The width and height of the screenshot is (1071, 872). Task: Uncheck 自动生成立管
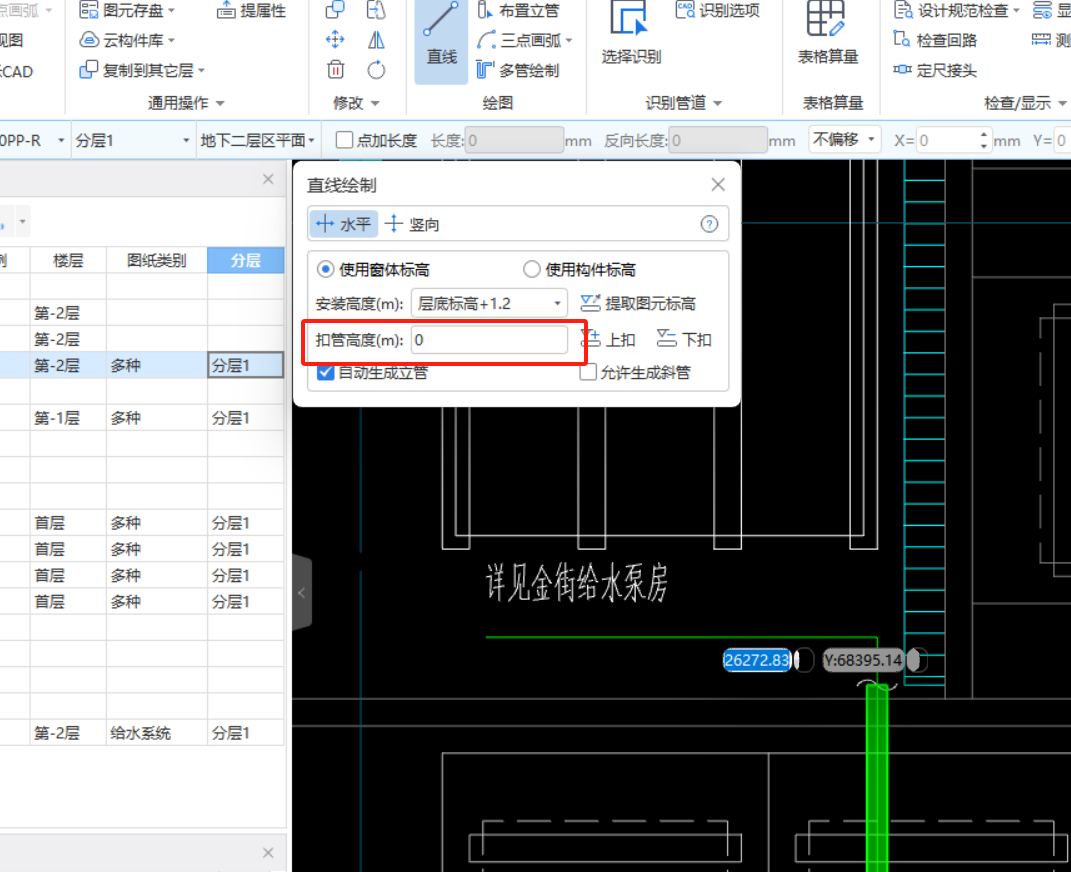tap(325, 373)
